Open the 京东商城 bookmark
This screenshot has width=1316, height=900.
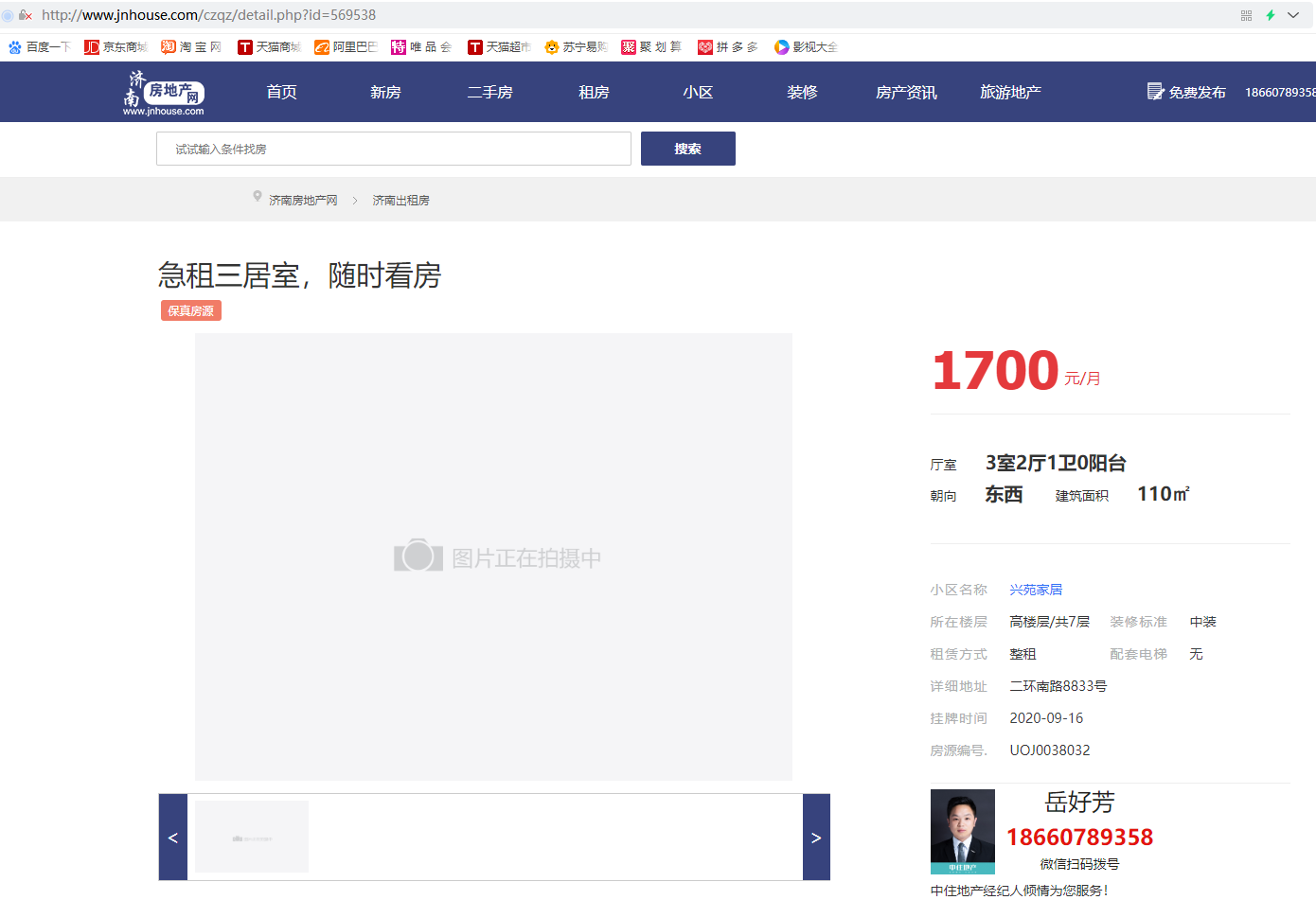[116, 47]
